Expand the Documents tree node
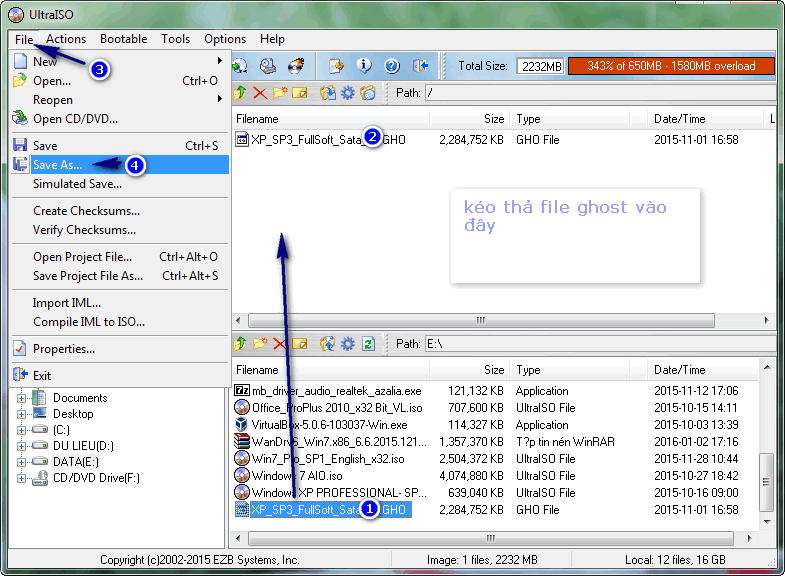 pyautogui.click(x=23, y=398)
